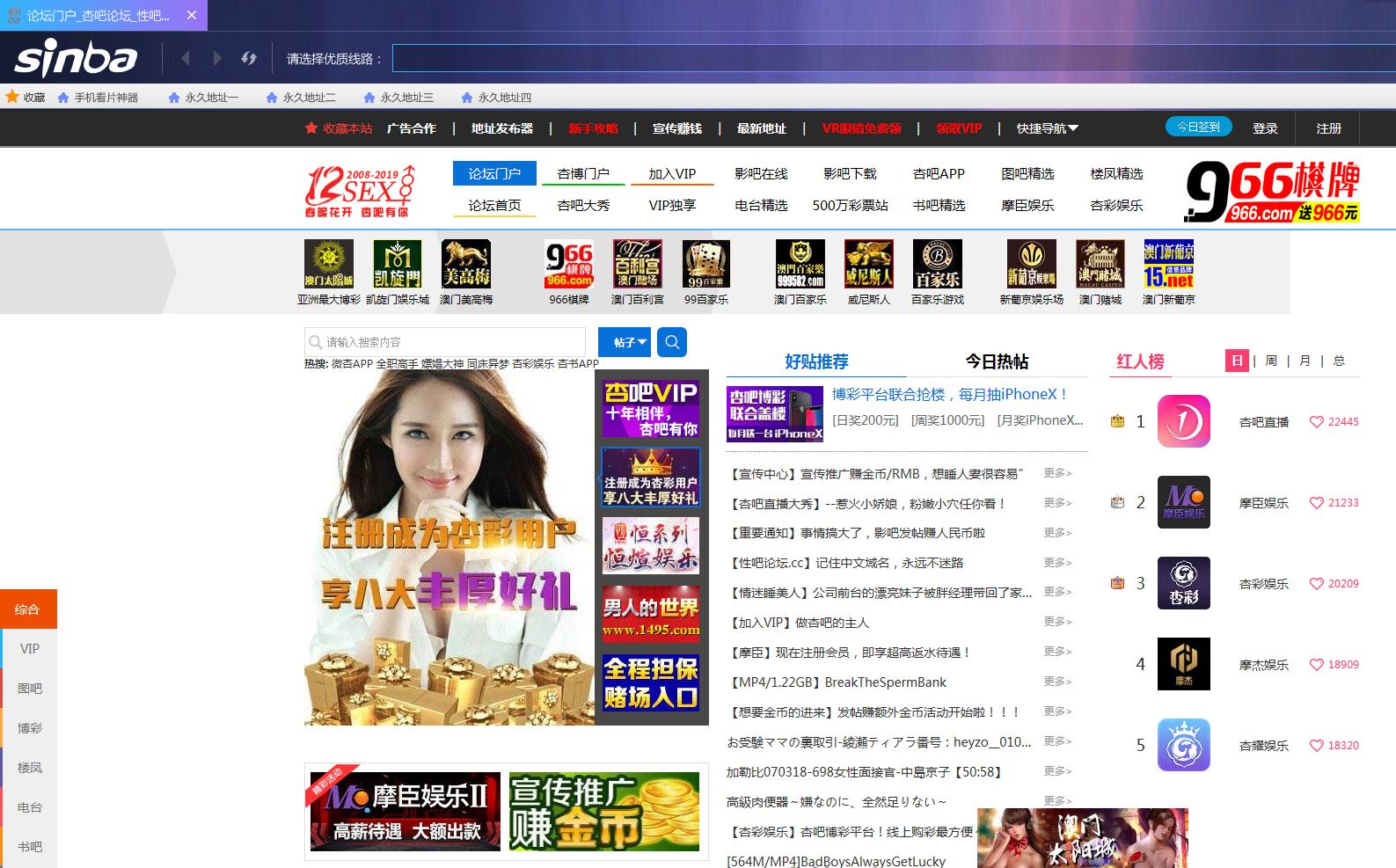Select the 日 ranking period tab
1396x868 pixels.
pos(1237,361)
